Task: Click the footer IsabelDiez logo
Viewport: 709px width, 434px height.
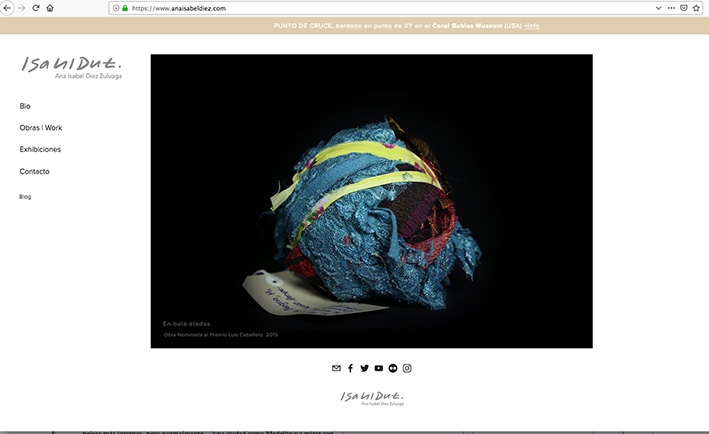Action: tap(372, 398)
